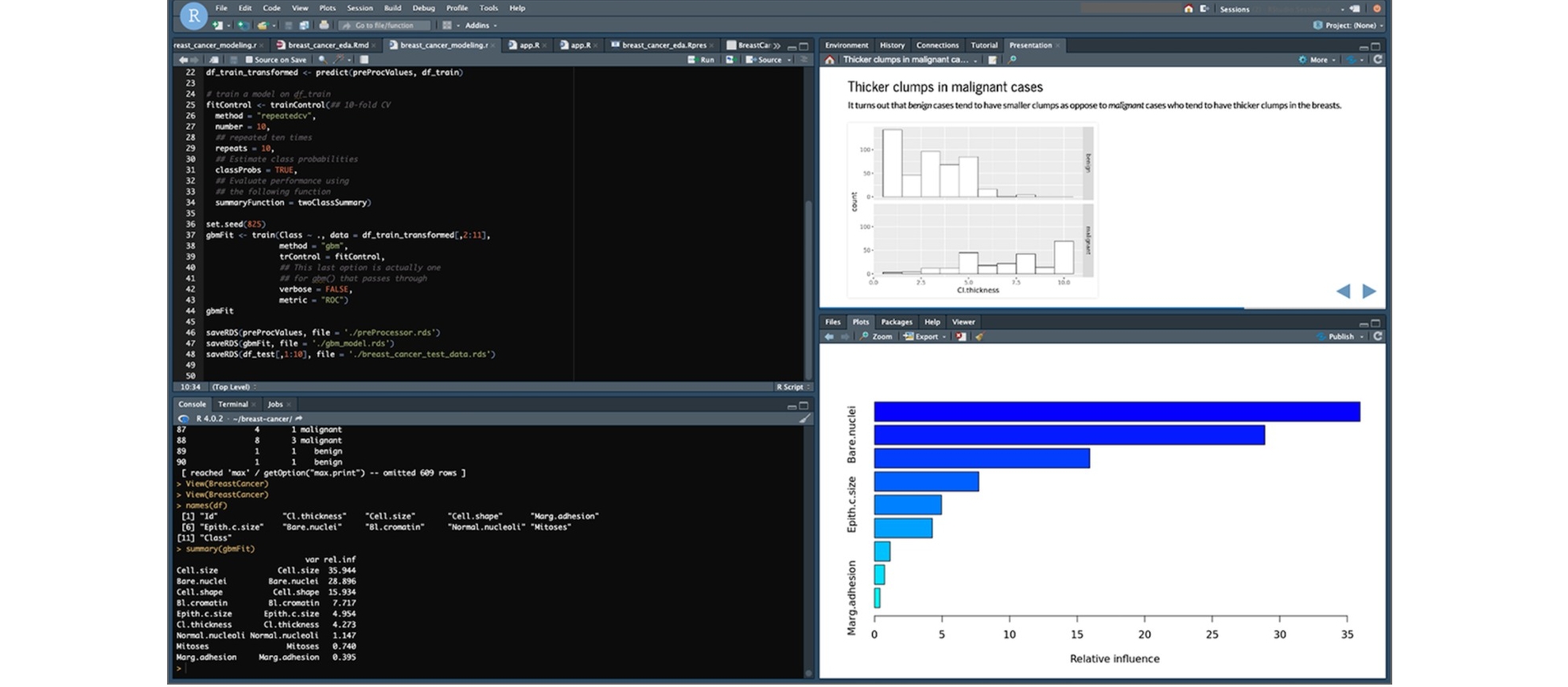Switch to the Packages tab

(x=896, y=322)
